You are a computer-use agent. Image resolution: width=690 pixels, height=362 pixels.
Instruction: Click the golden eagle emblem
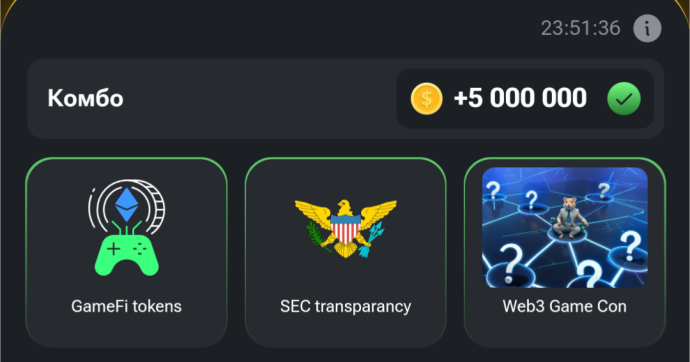[345, 228]
